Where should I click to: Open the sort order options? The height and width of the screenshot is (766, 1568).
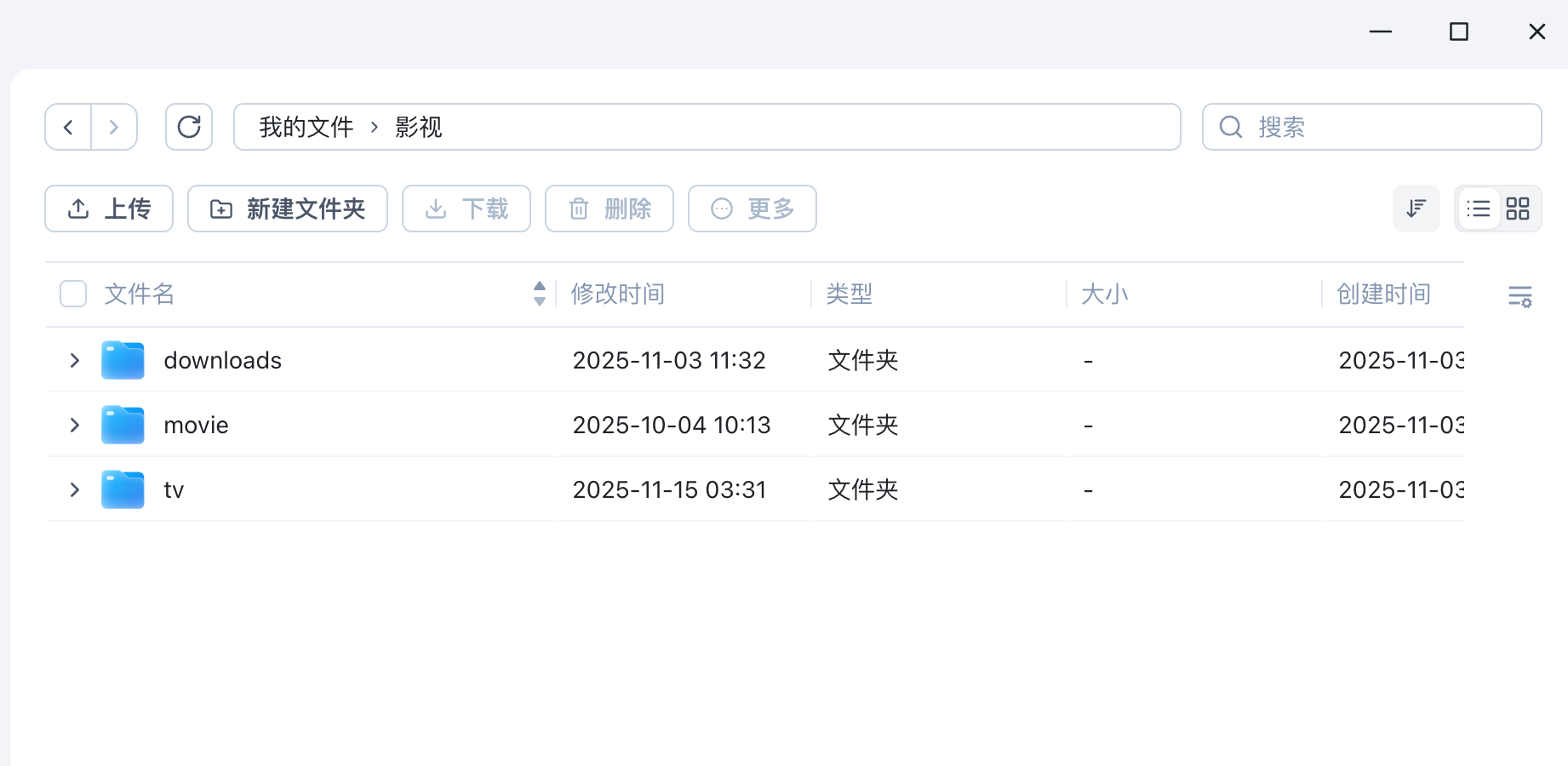1416,209
